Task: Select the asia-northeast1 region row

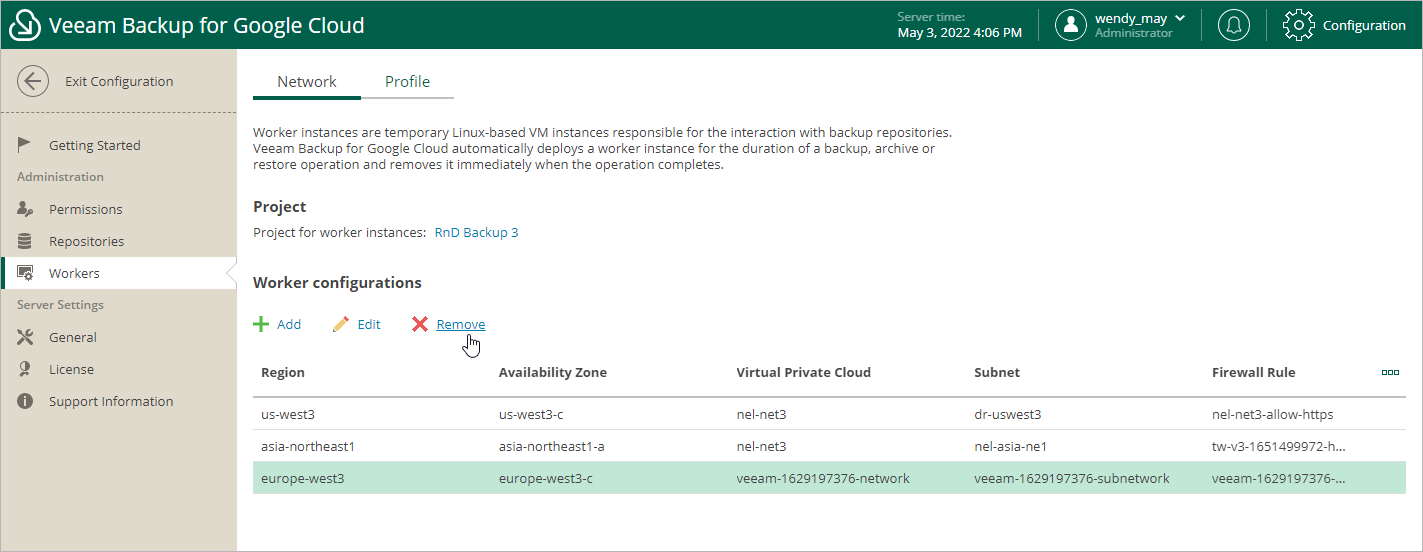Action: 829,446
